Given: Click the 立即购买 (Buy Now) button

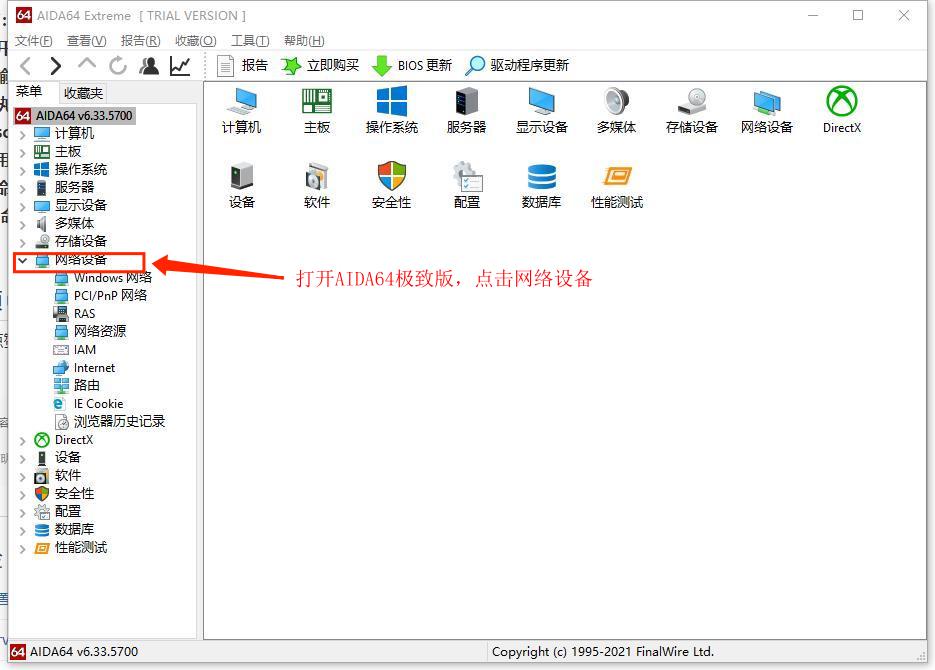Looking at the screenshot, I should (x=321, y=66).
